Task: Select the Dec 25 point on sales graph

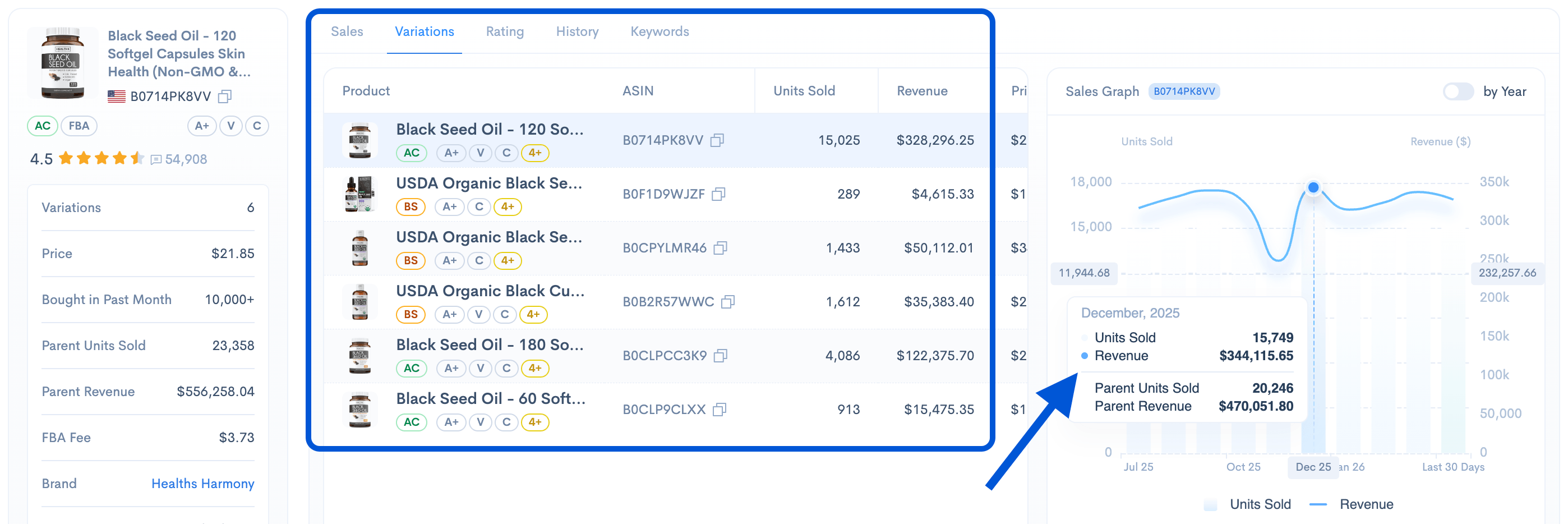Action: 1313,187
